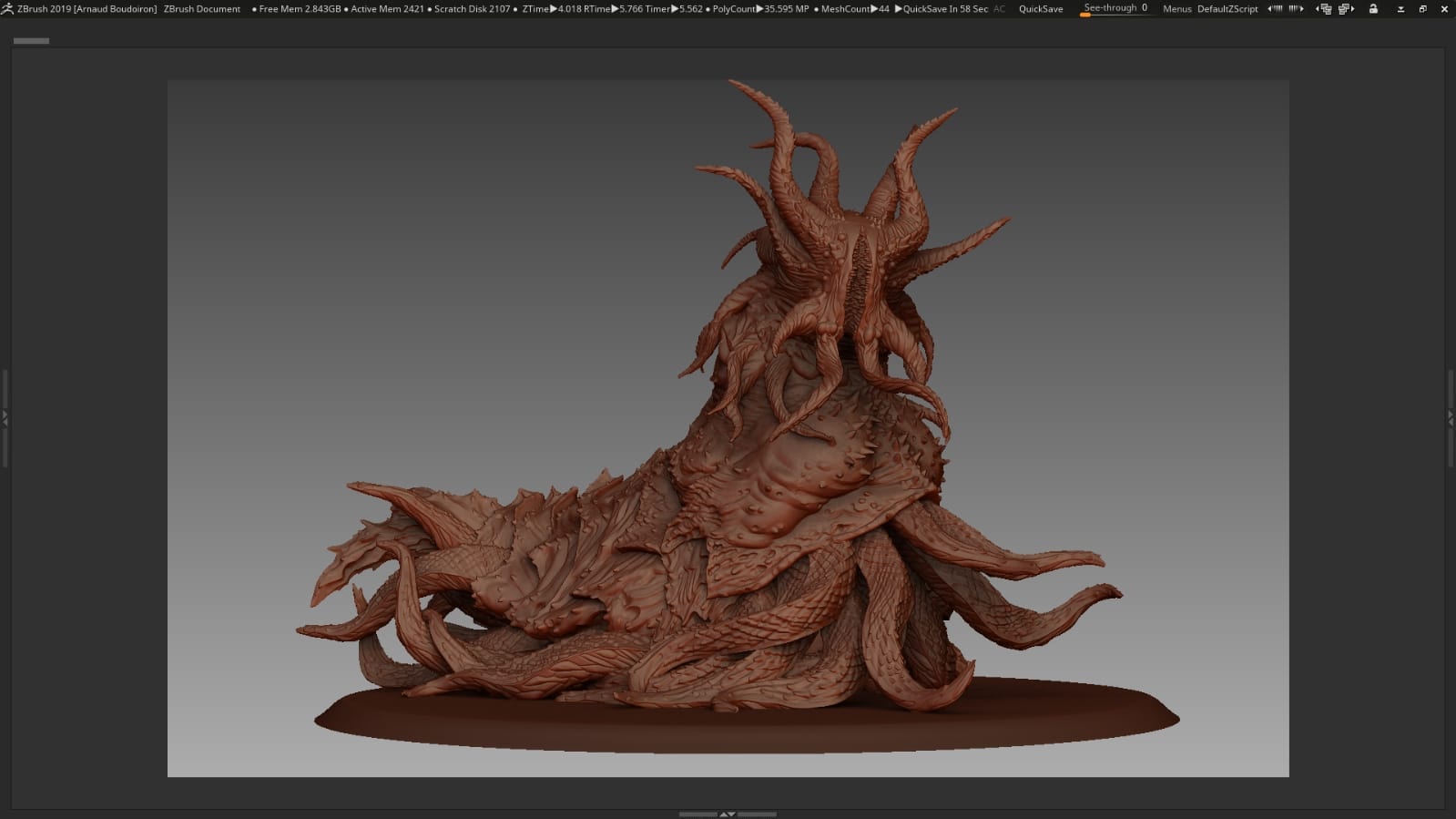Click the See-through slider
1456x819 pixels.
[x=1115, y=8]
